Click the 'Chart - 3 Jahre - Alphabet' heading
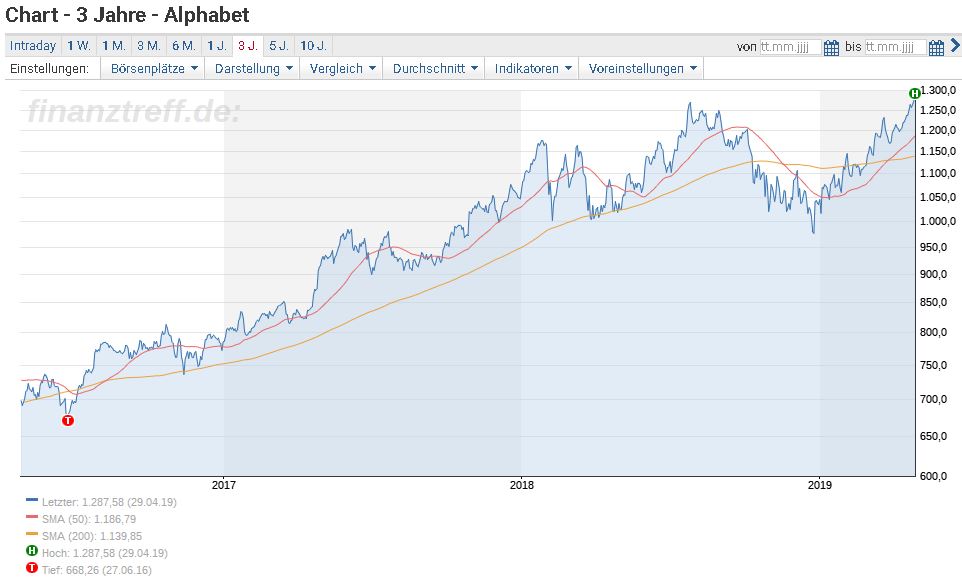Viewport: 962px width, 581px height. [x=128, y=15]
